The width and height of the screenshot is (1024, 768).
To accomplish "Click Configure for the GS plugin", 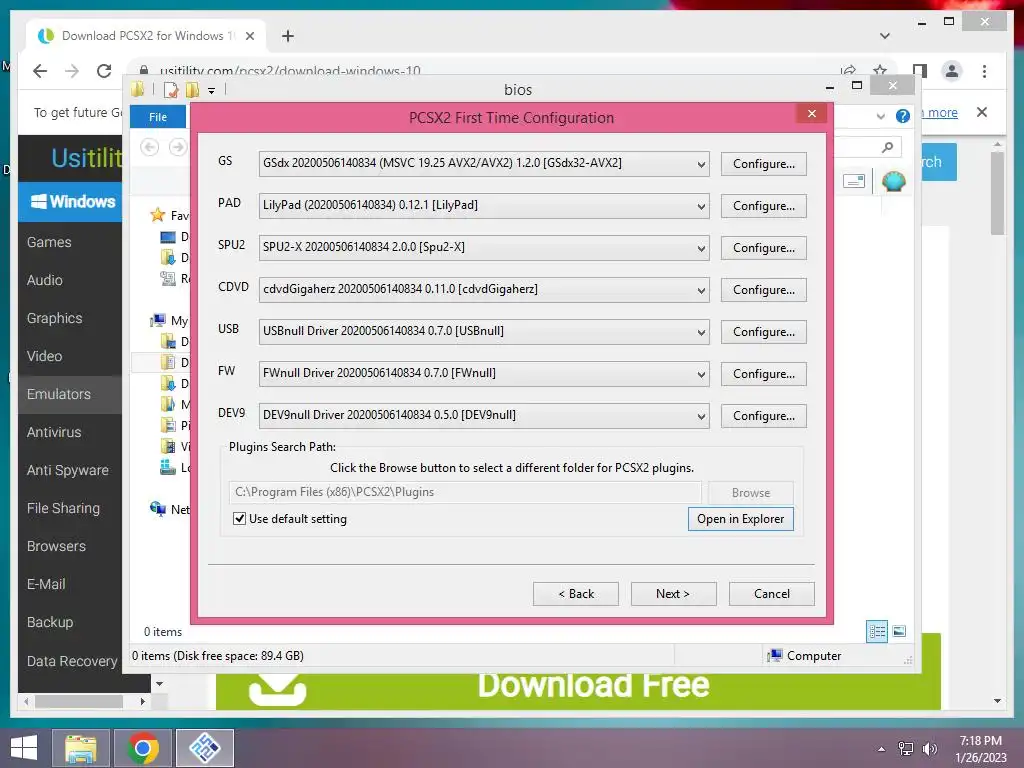I will pyautogui.click(x=763, y=164).
